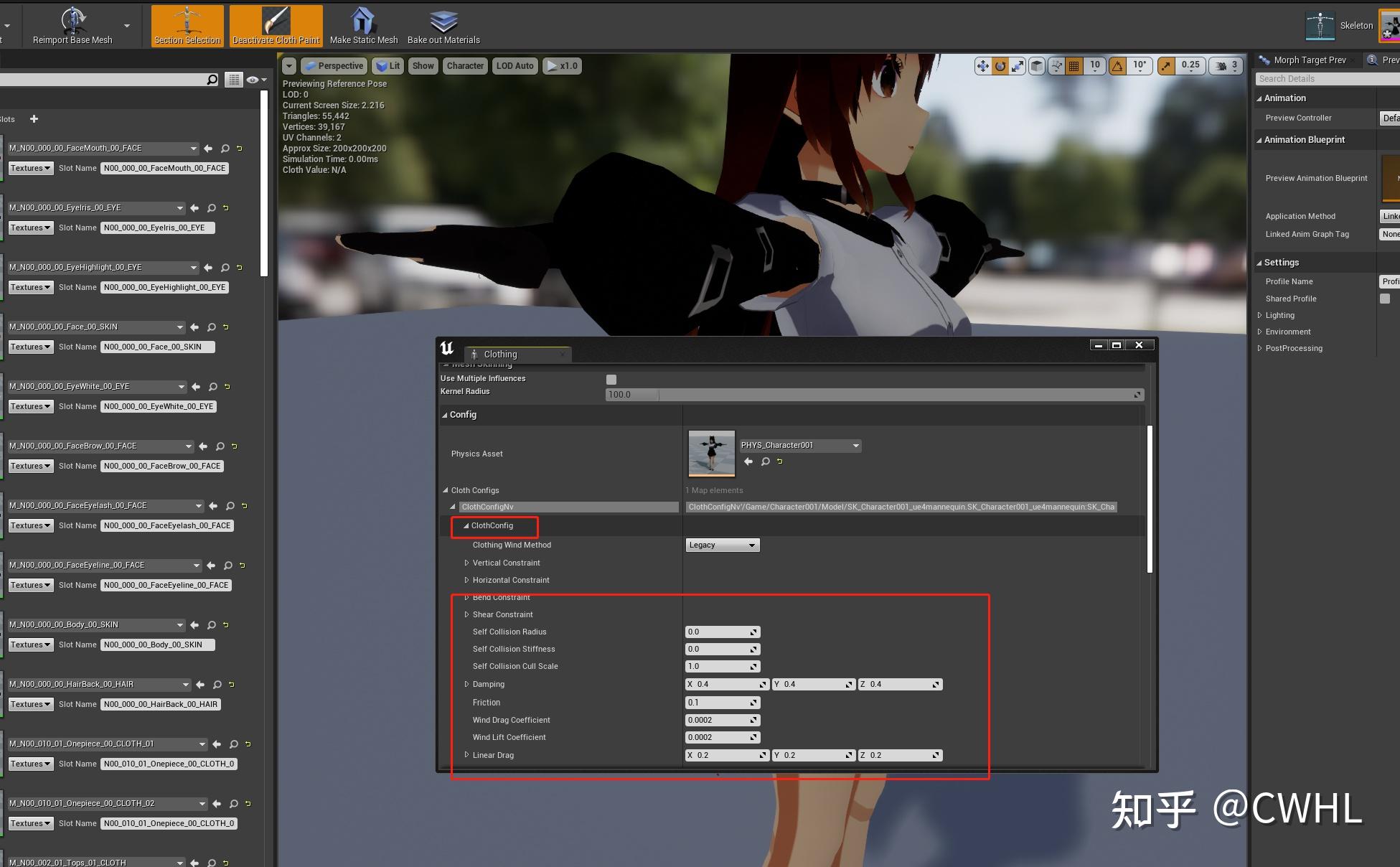The width and height of the screenshot is (1400, 867).
Task: Click the Character button in the viewport
Action: [465, 65]
